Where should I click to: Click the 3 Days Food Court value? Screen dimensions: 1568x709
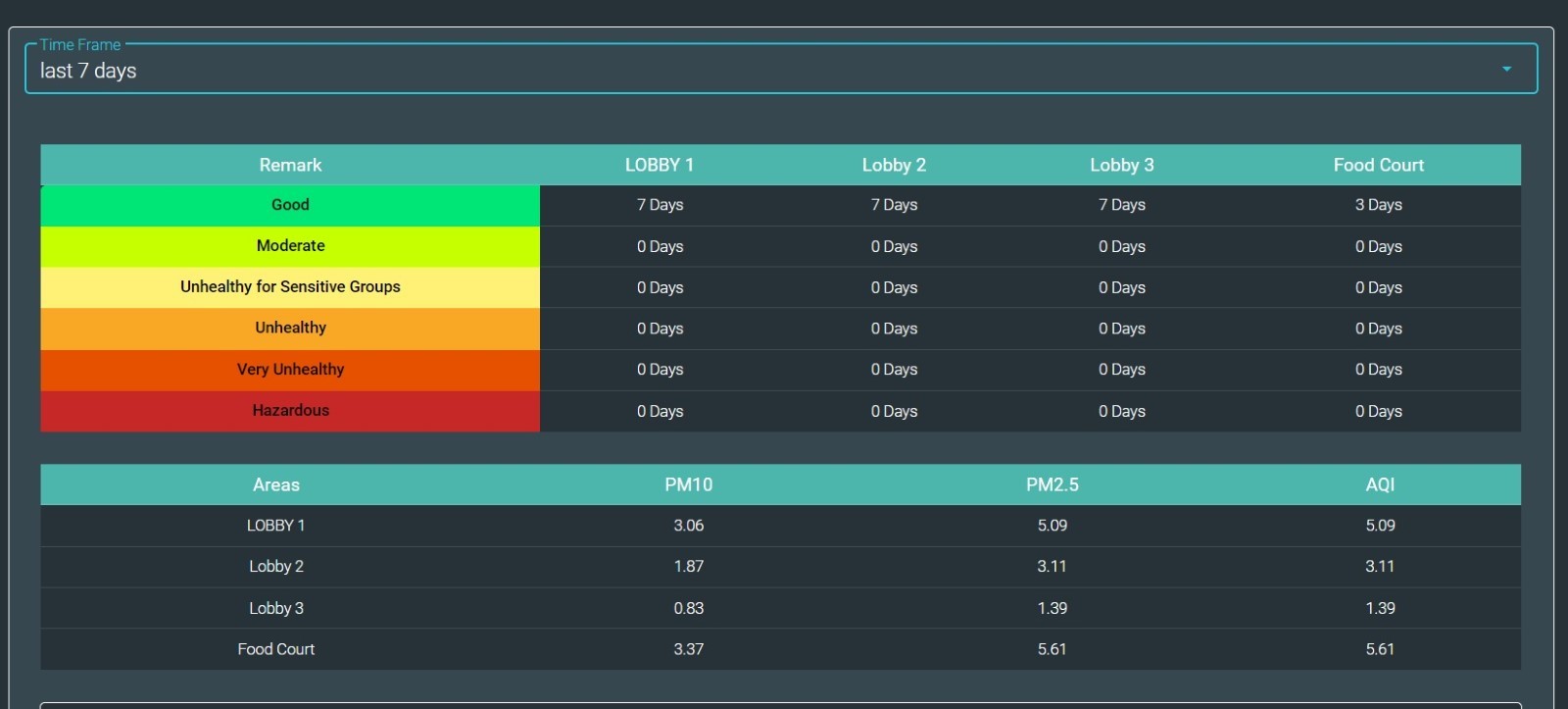[1378, 205]
